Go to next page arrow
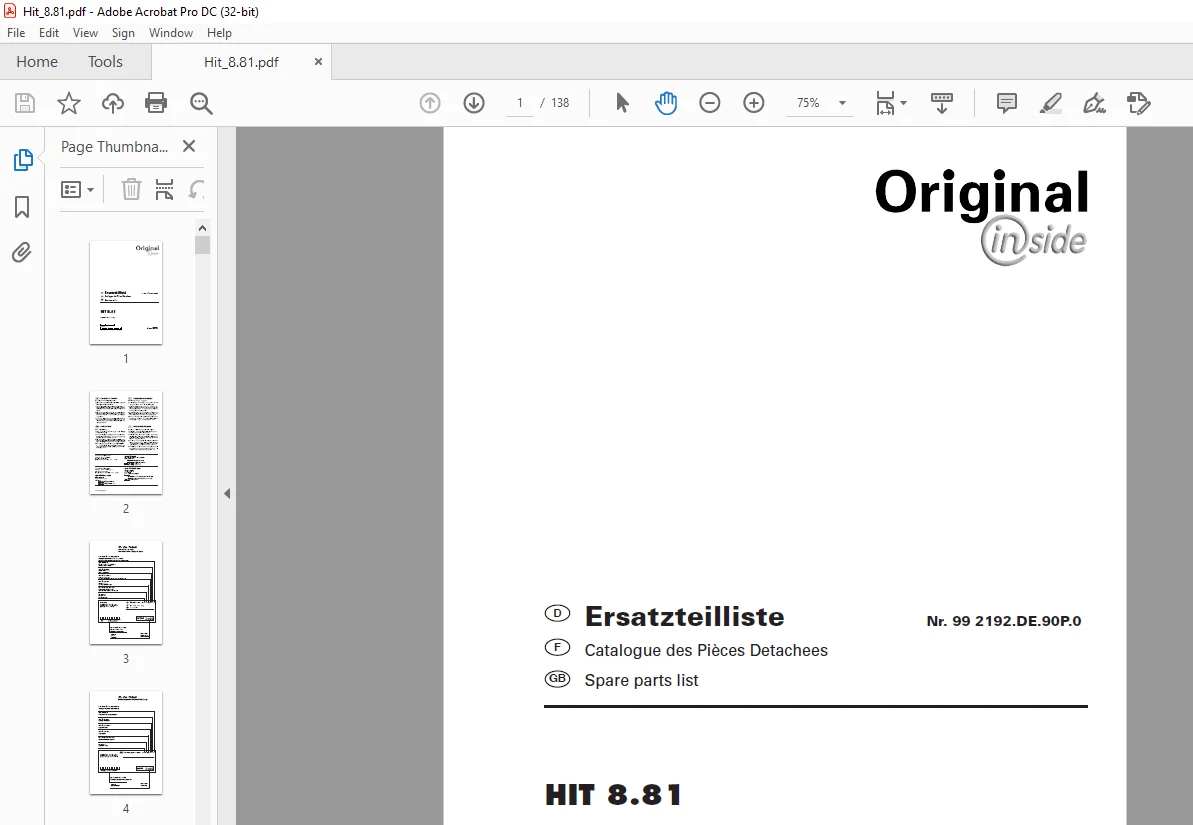Viewport: 1193px width, 825px height. click(x=474, y=103)
